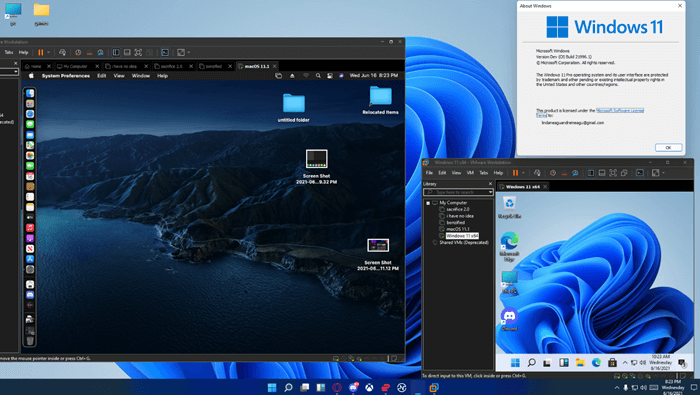Select Shared VMs (Deprecated) in library
The image size is (700, 395).
tap(463, 242)
